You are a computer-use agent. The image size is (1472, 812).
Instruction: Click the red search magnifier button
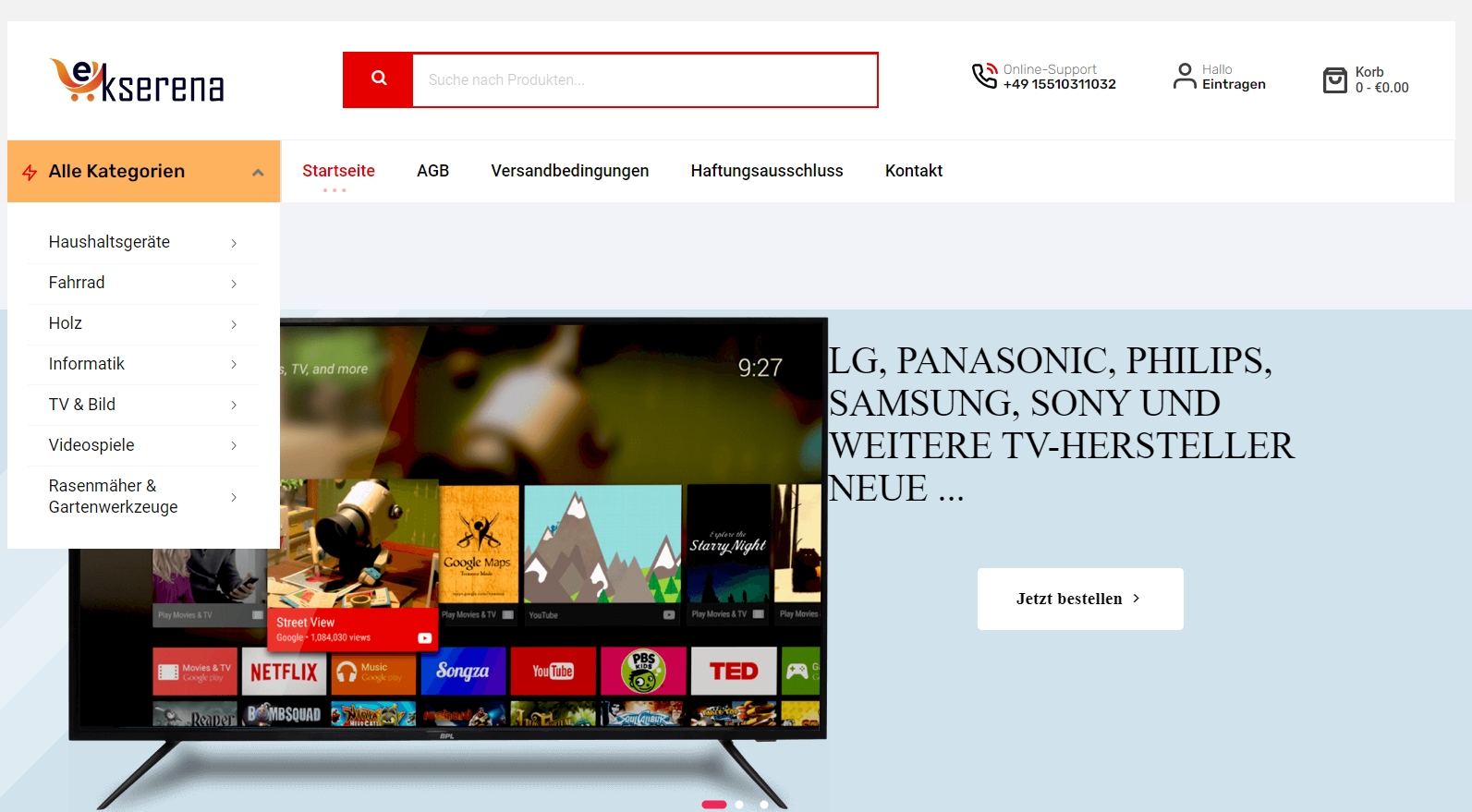click(x=378, y=79)
